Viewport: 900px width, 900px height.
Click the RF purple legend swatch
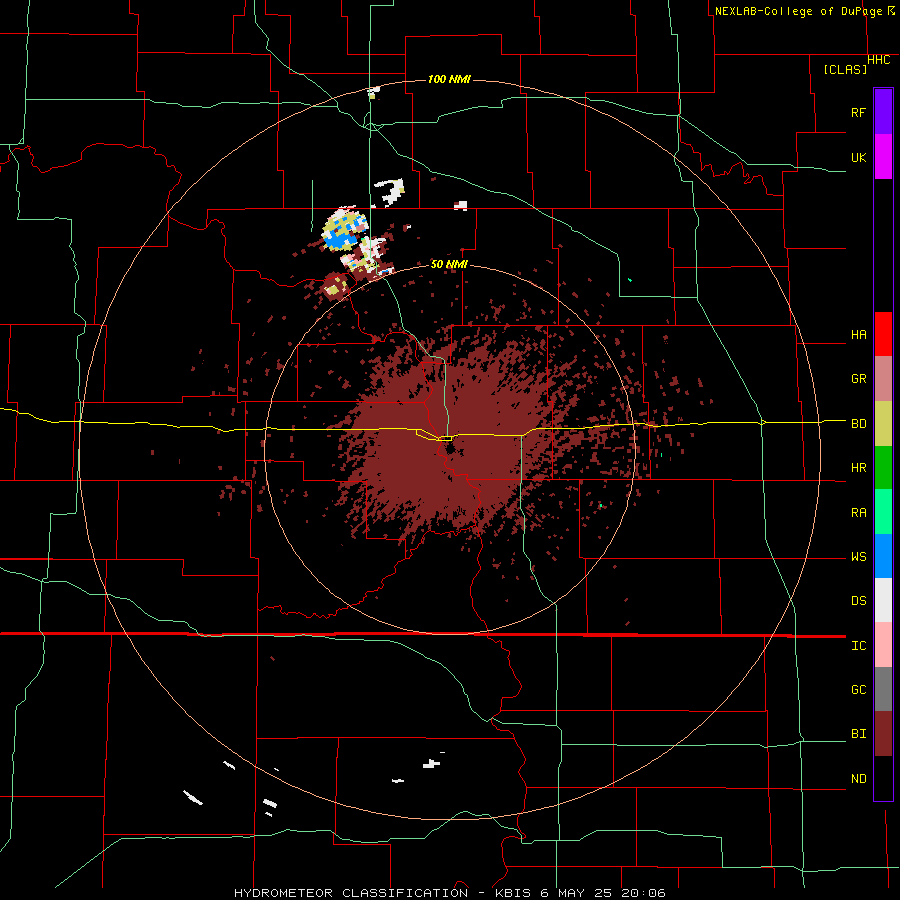pos(883,112)
